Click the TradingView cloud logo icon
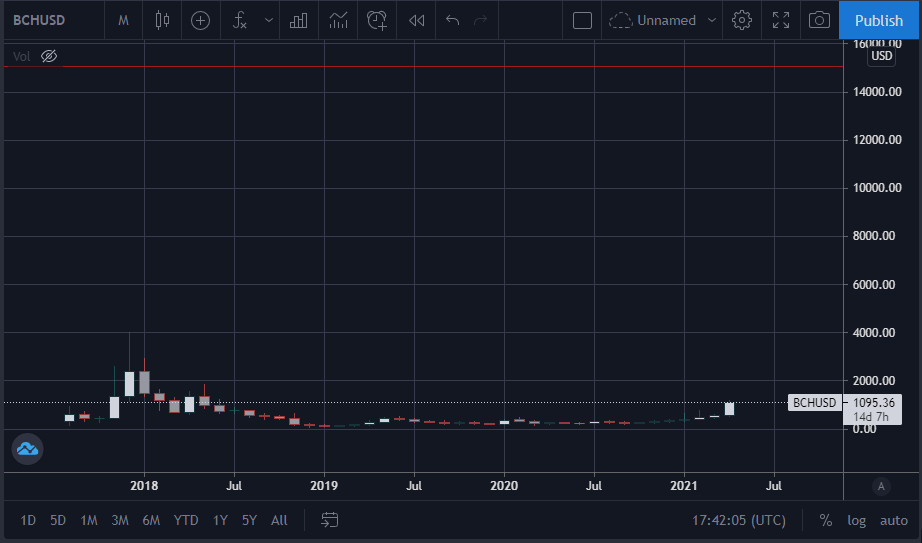Screen dimensions: 922x543 pyautogui.click(x=28, y=449)
